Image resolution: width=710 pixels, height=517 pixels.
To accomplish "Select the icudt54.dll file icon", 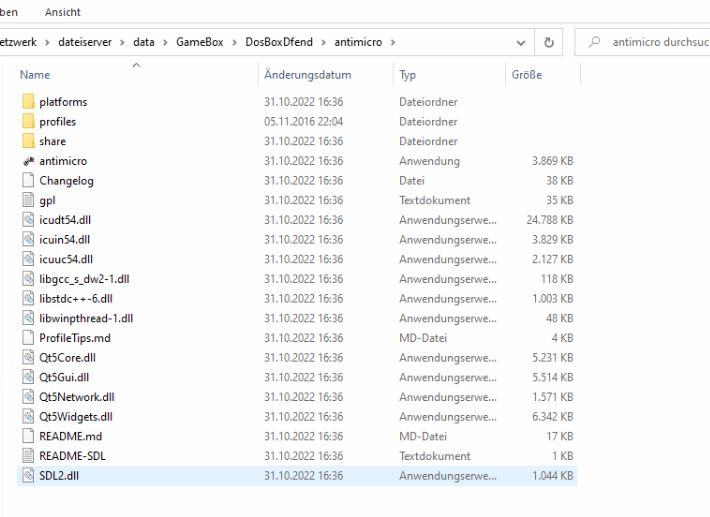I will [x=28, y=220].
